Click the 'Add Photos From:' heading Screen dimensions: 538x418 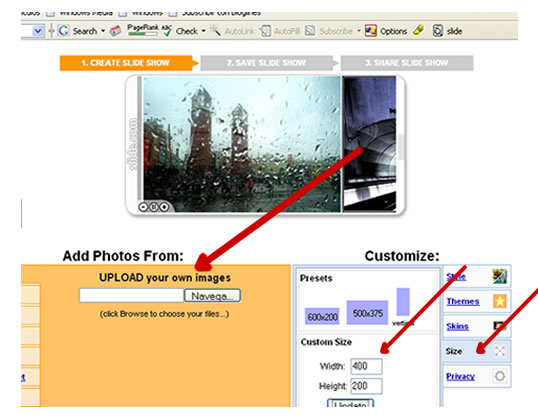[123, 256]
